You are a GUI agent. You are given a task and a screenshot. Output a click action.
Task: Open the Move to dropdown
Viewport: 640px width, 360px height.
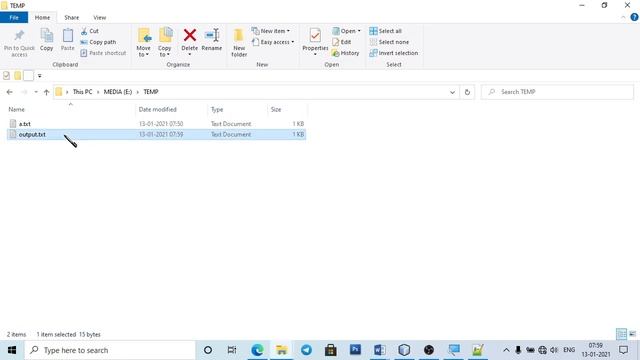click(x=143, y=42)
